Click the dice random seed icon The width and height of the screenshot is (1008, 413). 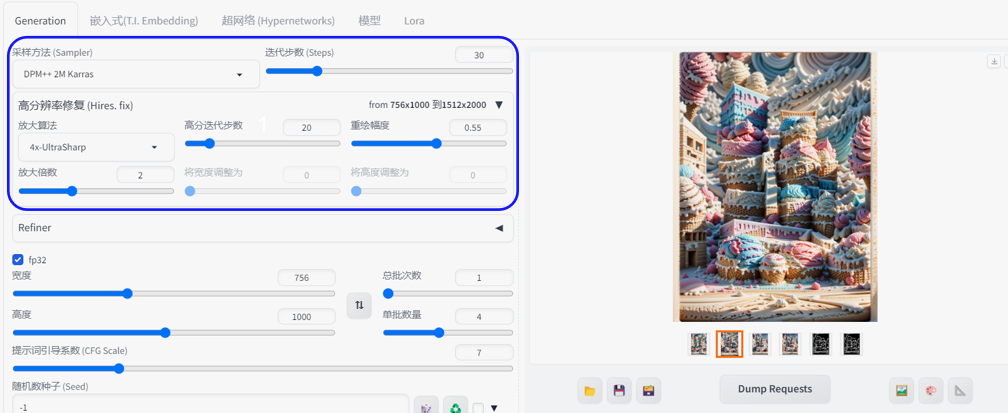click(x=426, y=407)
